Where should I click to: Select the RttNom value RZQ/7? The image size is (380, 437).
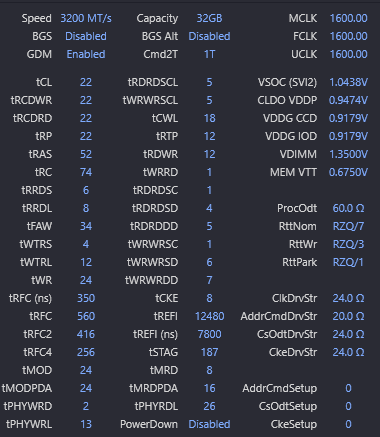tap(348, 226)
